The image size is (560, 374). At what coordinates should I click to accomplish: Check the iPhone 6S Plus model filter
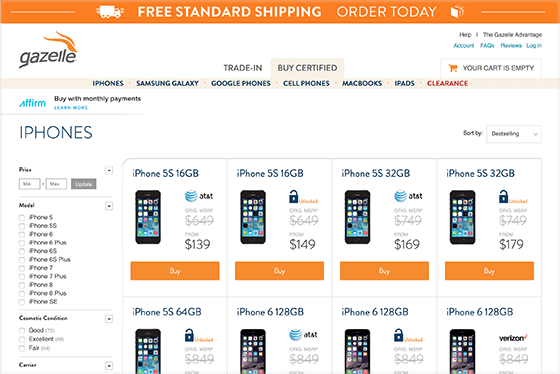(22, 260)
